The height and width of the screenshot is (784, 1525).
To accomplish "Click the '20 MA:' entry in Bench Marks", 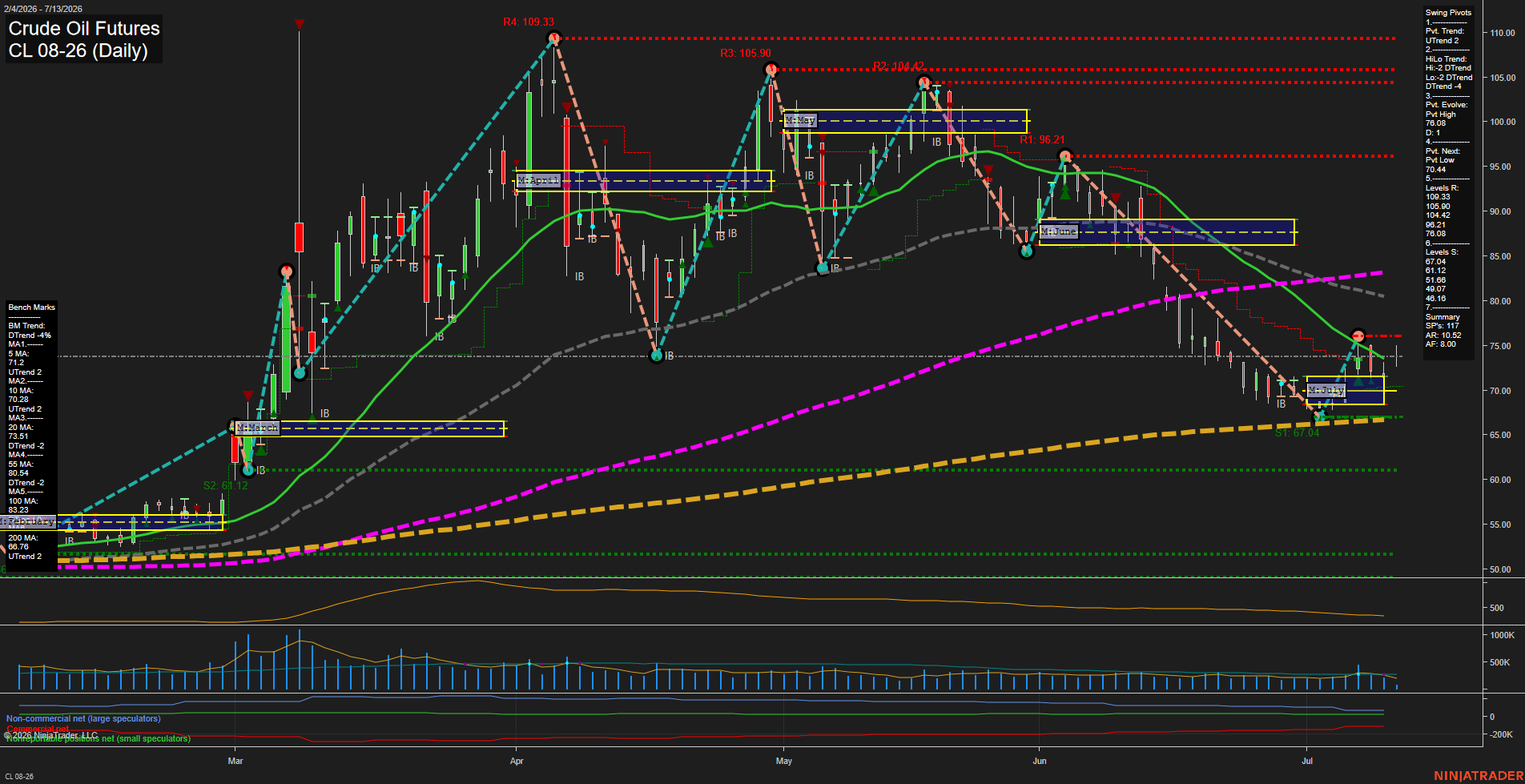I will coord(21,428).
